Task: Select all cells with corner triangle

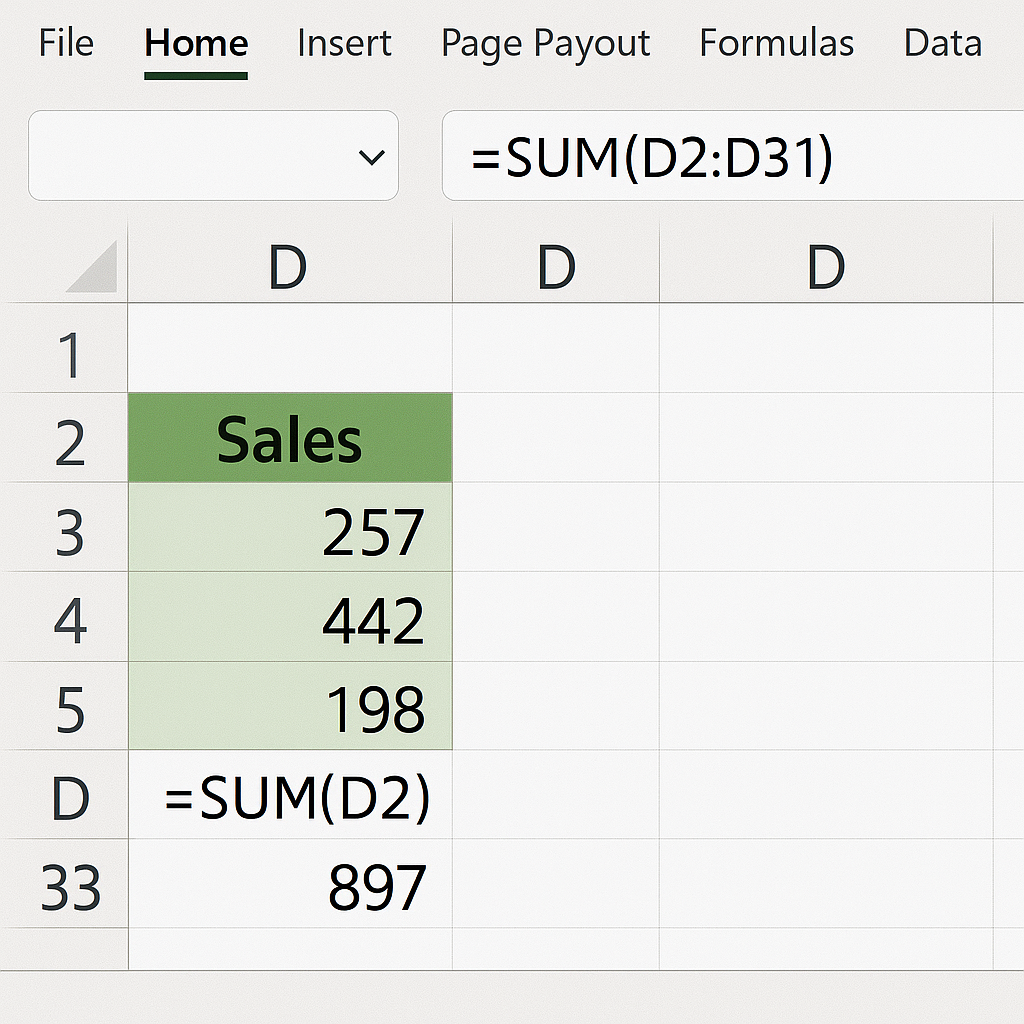Action: (x=91, y=266)
